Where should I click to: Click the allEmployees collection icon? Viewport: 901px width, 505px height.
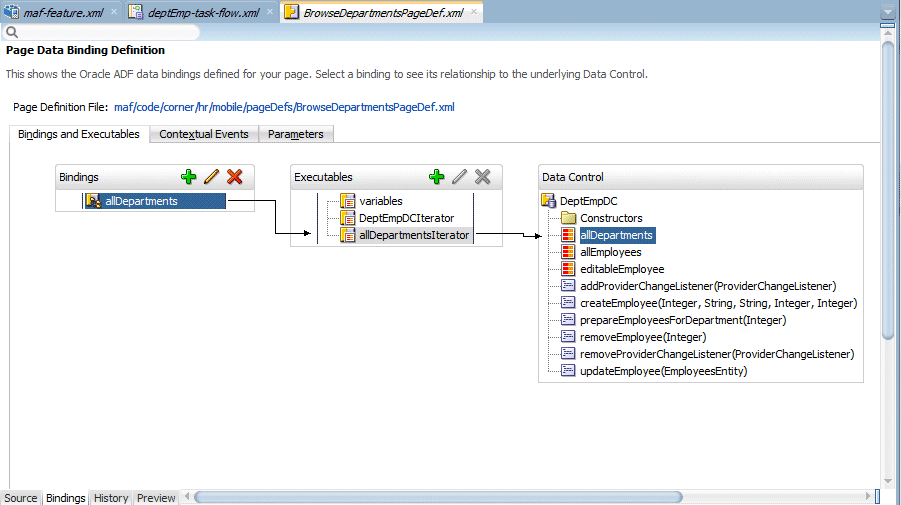pos(568,252)
